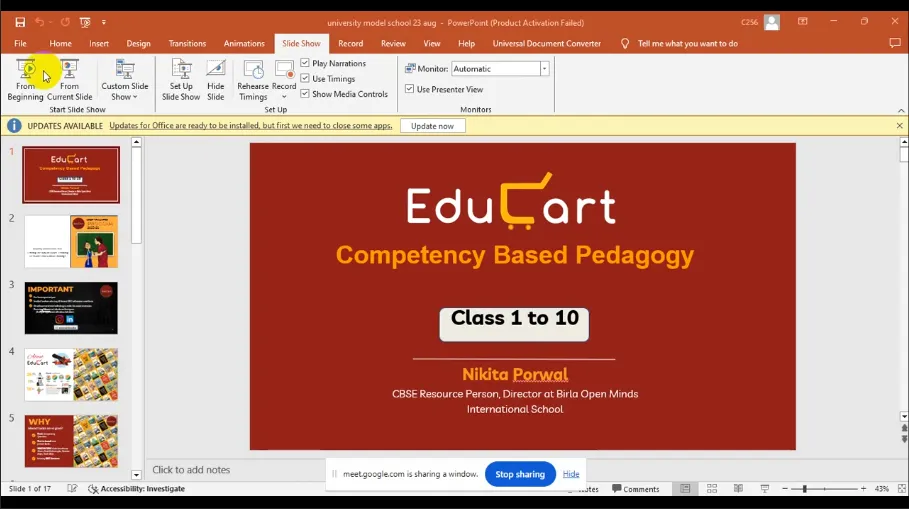Open the comments pane icon at top right
The width and height of the screenshot is (909, 509).
click(x=895, y=43)
